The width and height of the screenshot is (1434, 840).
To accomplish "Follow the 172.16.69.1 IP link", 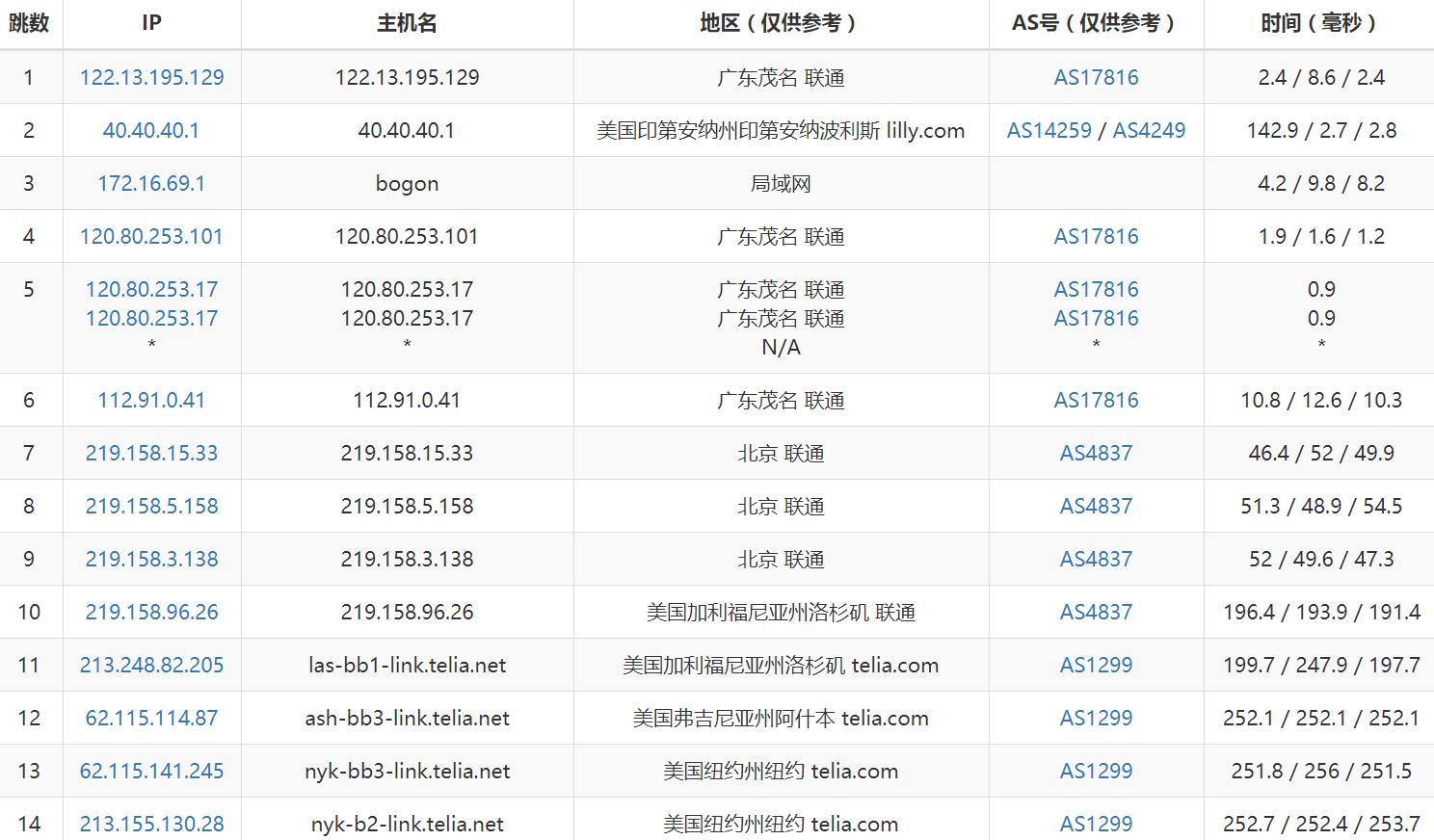I will coord(151,183).
